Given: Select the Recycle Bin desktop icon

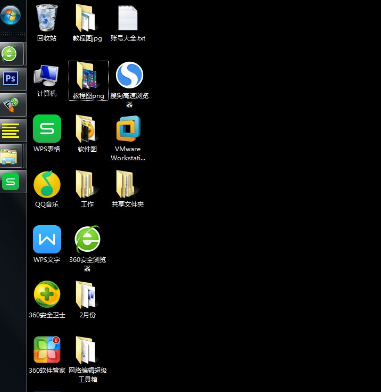Looking at the screenshot, I should [47, 23].
